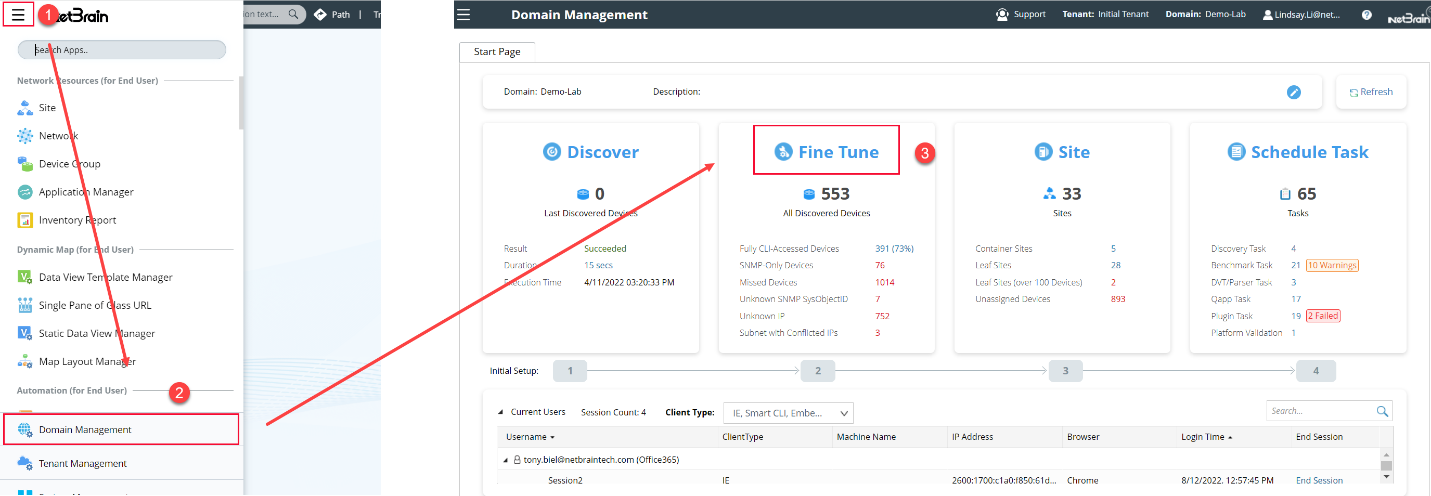This screenshot has width=1431, height=496.
Task: Click Initial Setup step 3
Action: click(1066, 371)
